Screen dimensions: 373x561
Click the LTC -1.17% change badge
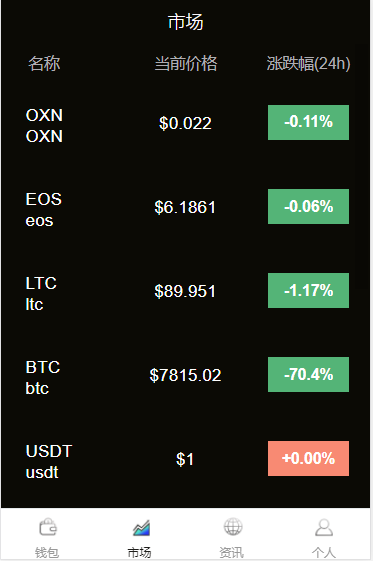click(x=308, y=291)
